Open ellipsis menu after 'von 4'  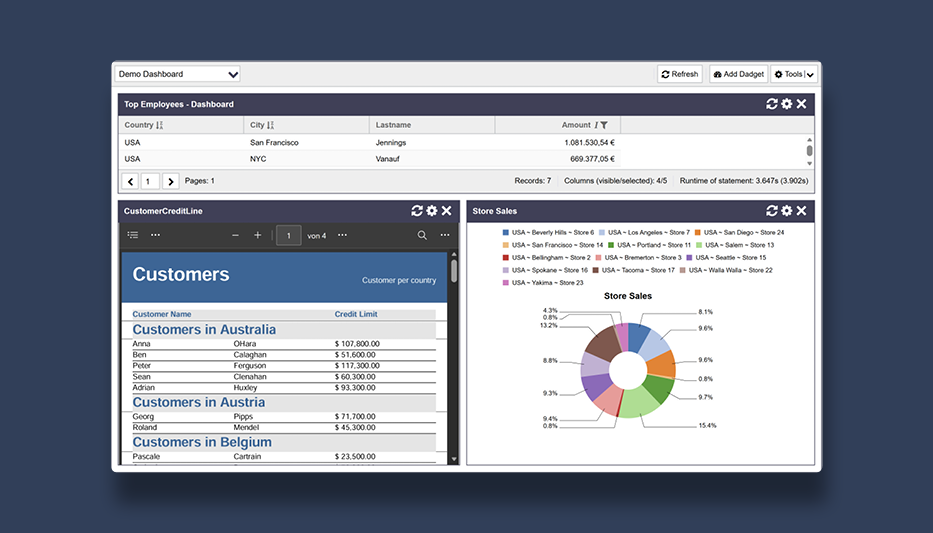pos(342,235)
